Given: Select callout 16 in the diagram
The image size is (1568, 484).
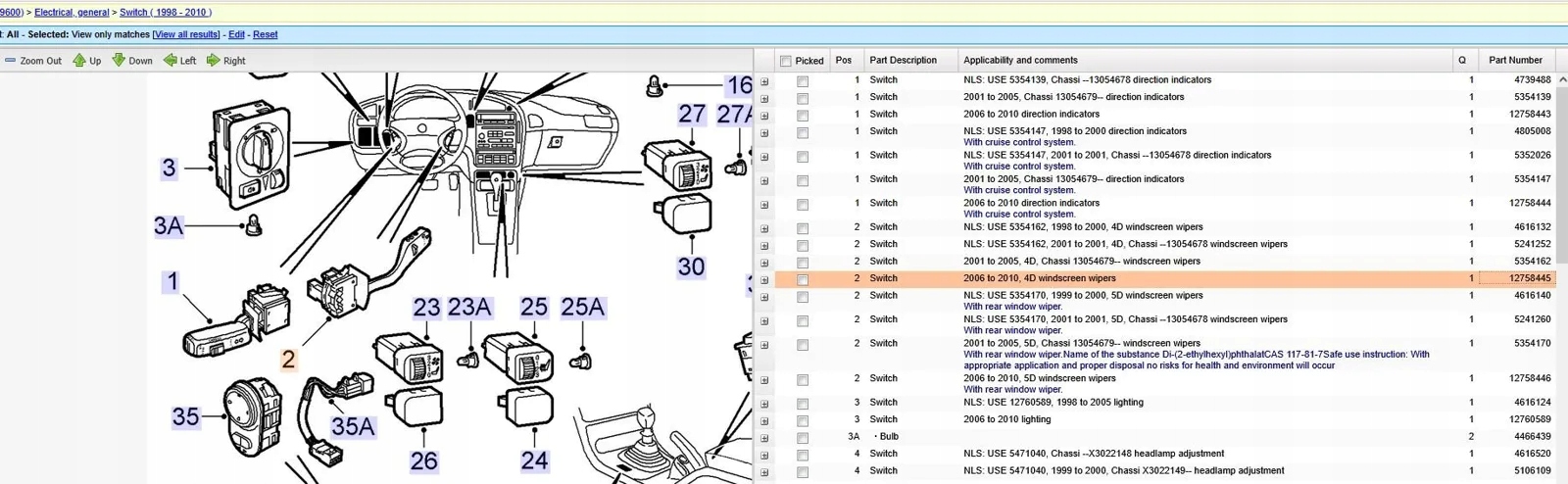Looking at the screenshot, I should [739, 85].
